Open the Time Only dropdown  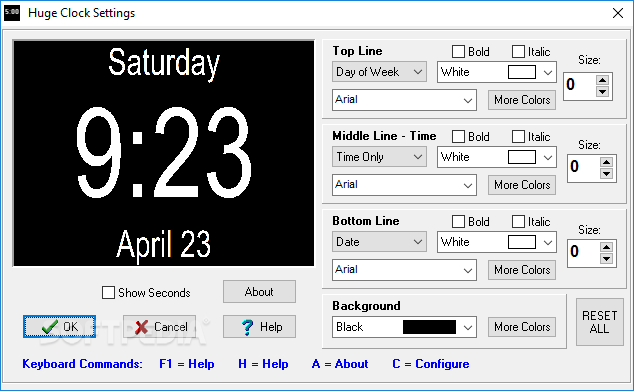click(x=379, y=156)
